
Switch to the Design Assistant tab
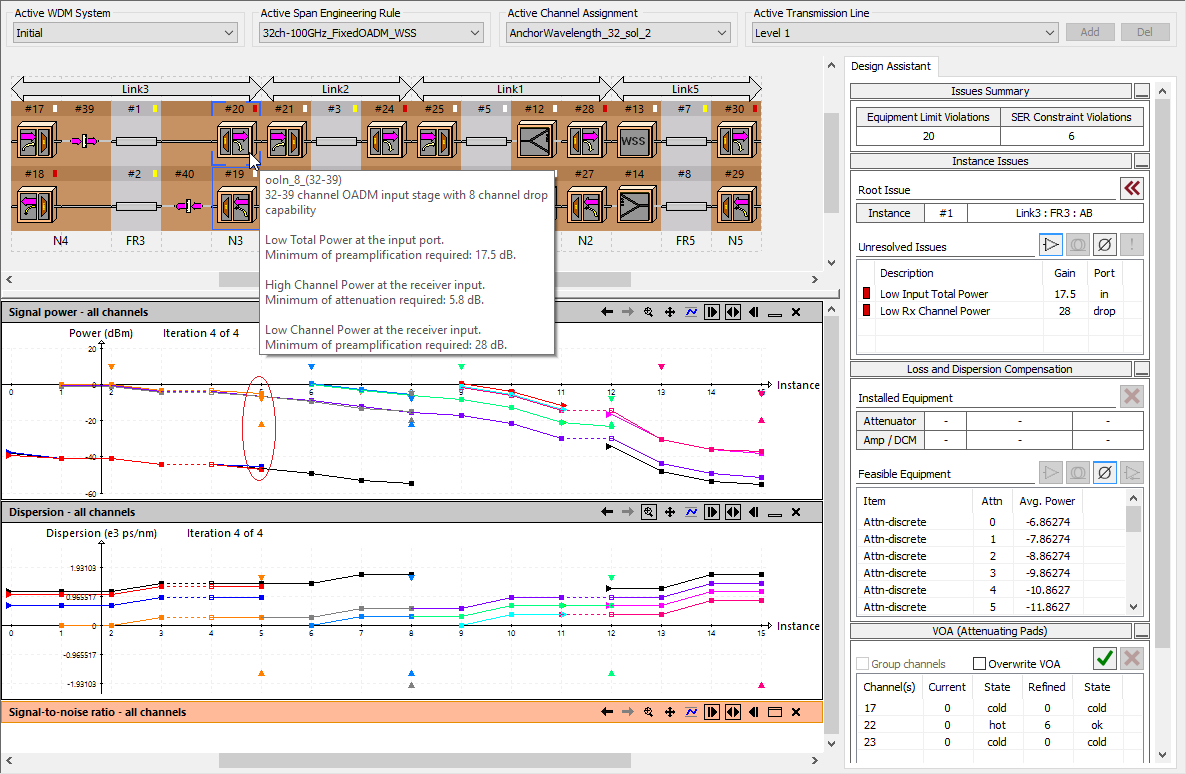pyautogui.click(x=891, y=66)
